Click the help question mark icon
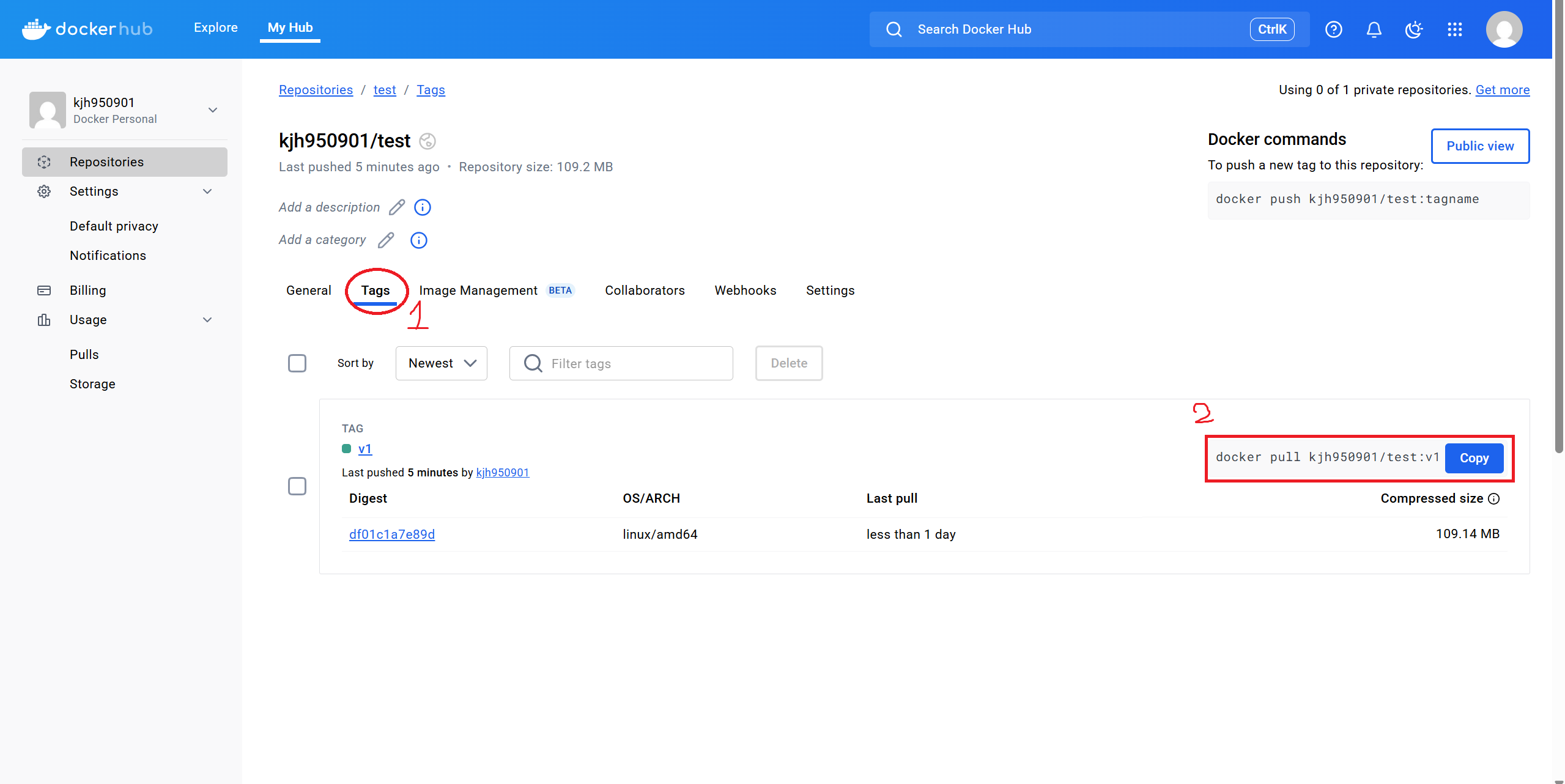Image resolution: width=1565 pixels, height=784 pixels. [1333, 29]
